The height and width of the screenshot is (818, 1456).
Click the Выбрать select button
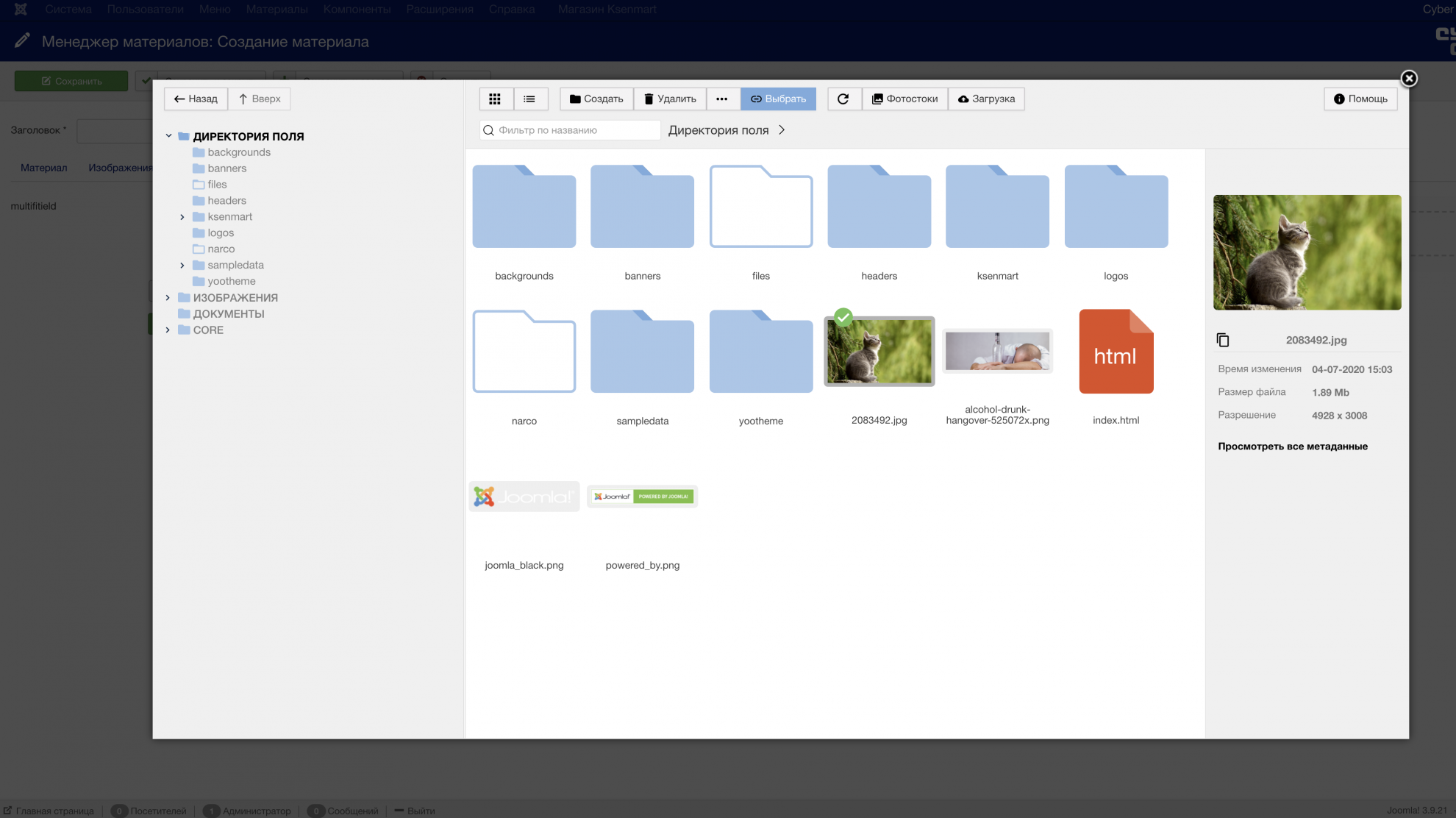778,99
